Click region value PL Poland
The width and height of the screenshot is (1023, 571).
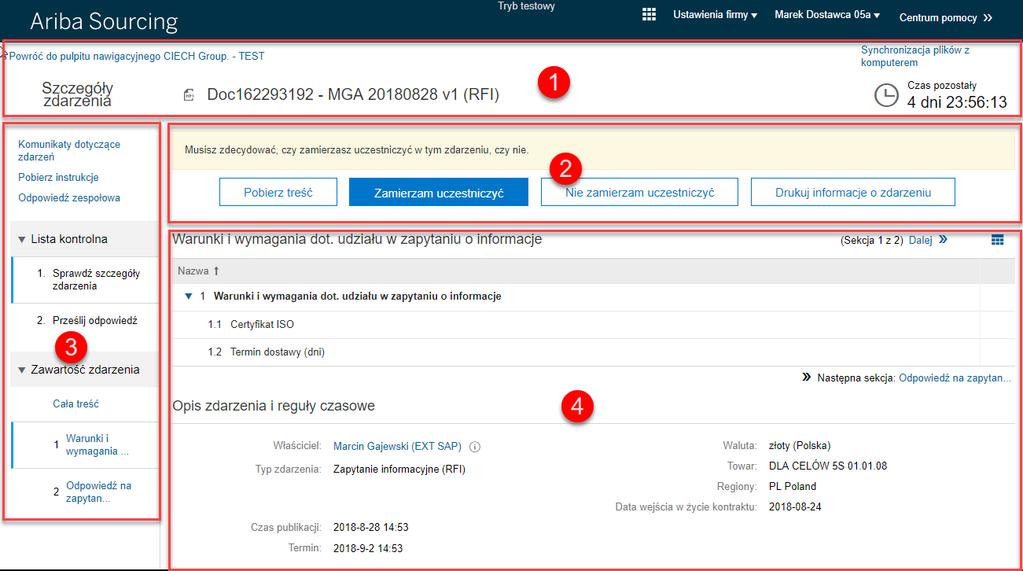coord(792,486)
